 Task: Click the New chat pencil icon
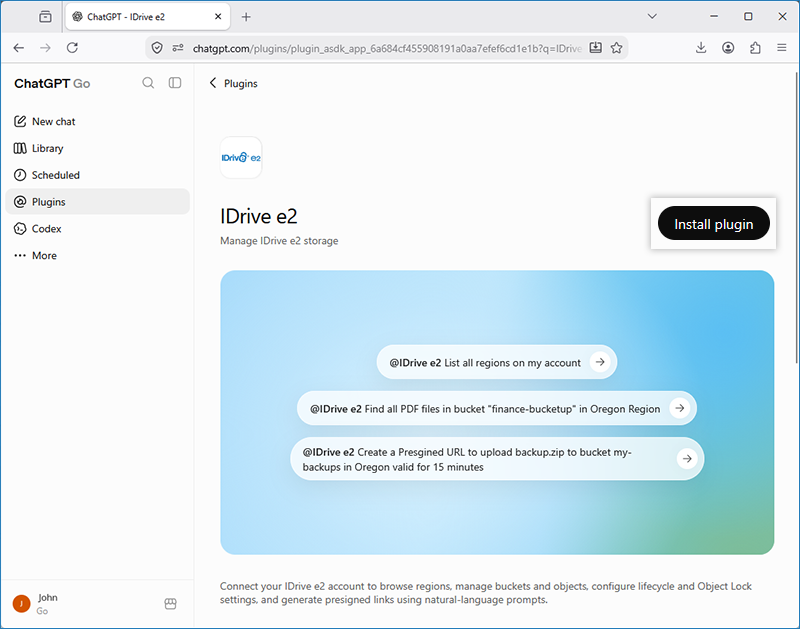pos(20,121)
